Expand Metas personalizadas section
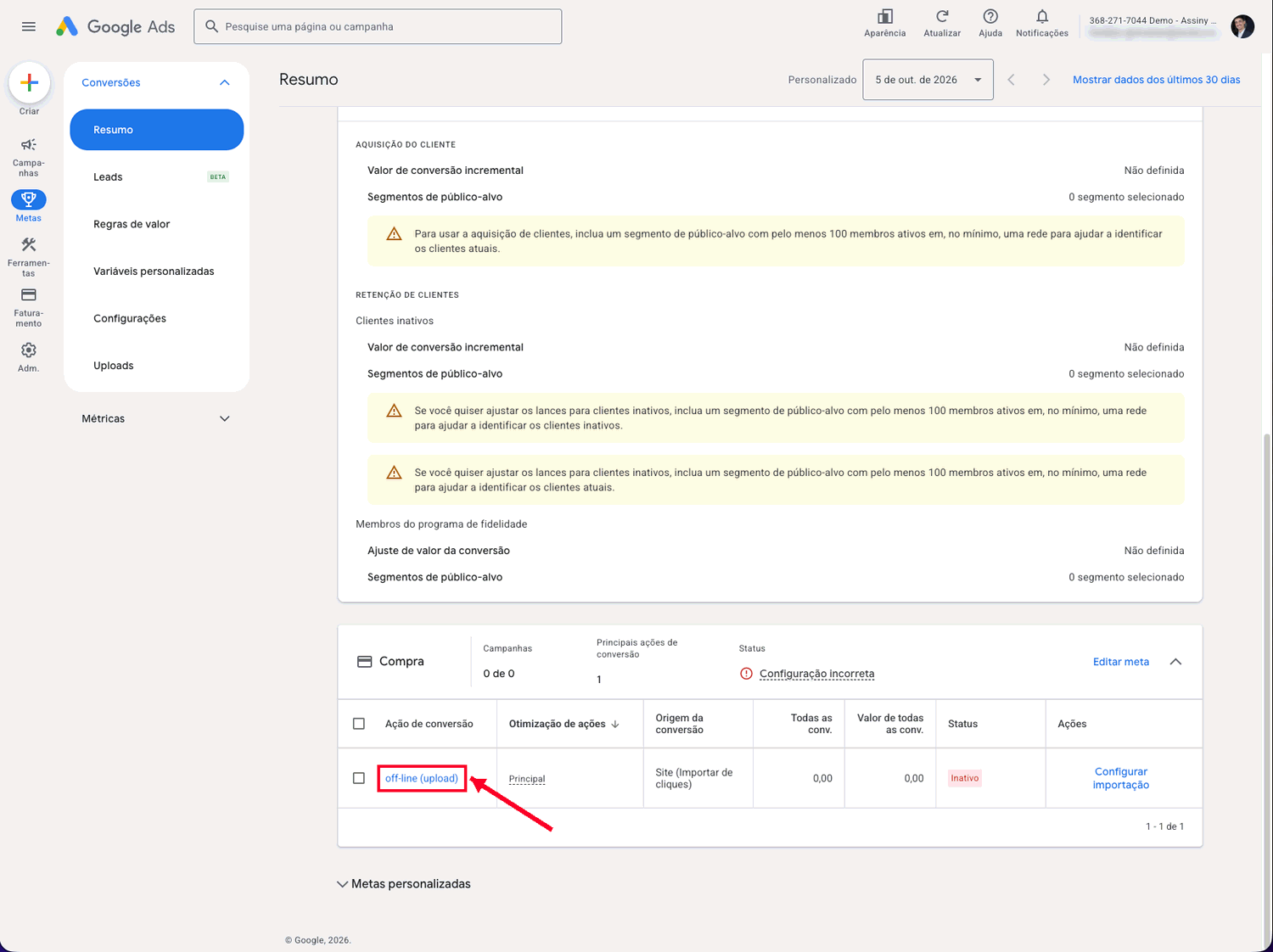 404,884
